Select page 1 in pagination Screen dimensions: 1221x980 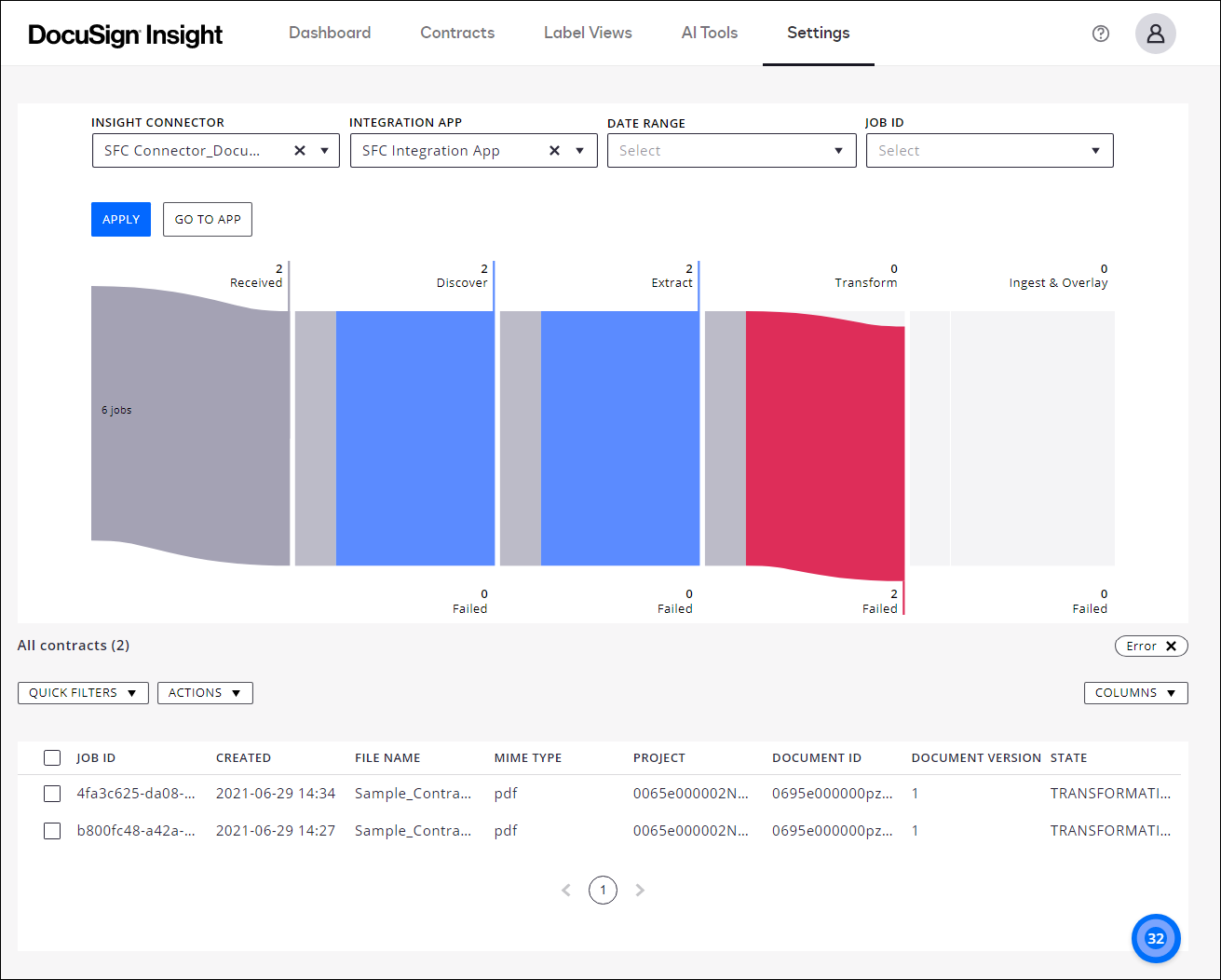603,890
